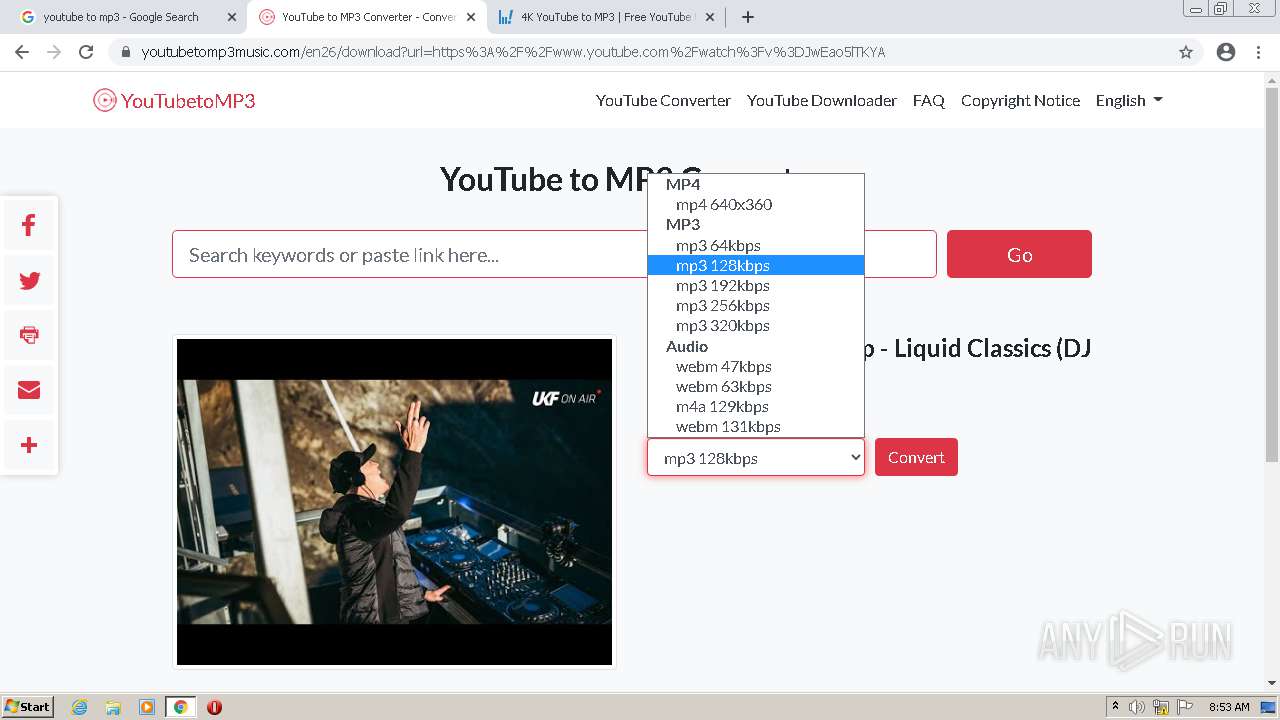Image resolution: width=1280 pixels, height=720 pixels.
Task: Click the clock showing 8:53 AM
Action: [1229, 707]
